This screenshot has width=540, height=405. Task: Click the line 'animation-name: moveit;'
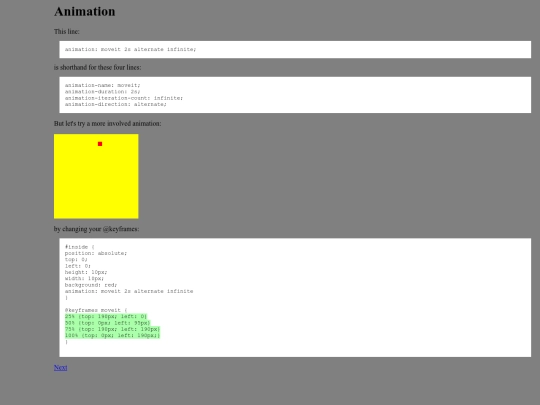click(x=103, y=85)
